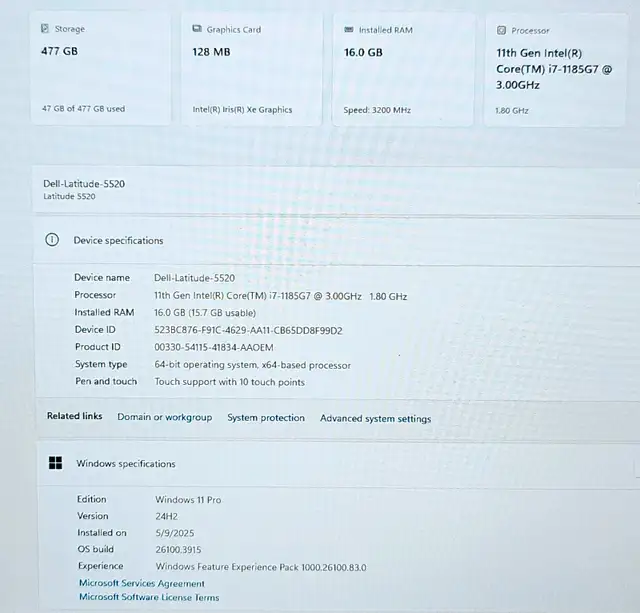Select the Product ID 00330-54115-41834-AAOEM

214,347
